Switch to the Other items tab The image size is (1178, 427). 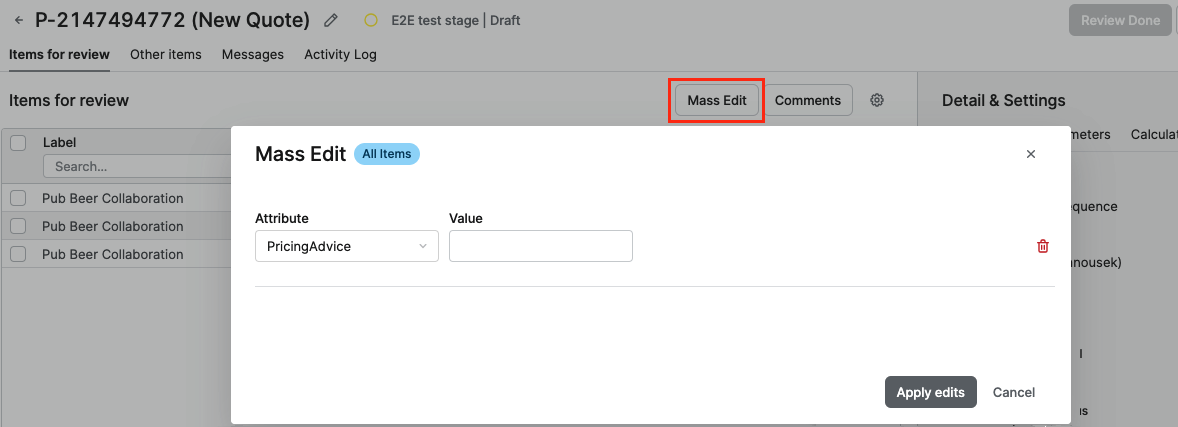(x=166, y=54)
